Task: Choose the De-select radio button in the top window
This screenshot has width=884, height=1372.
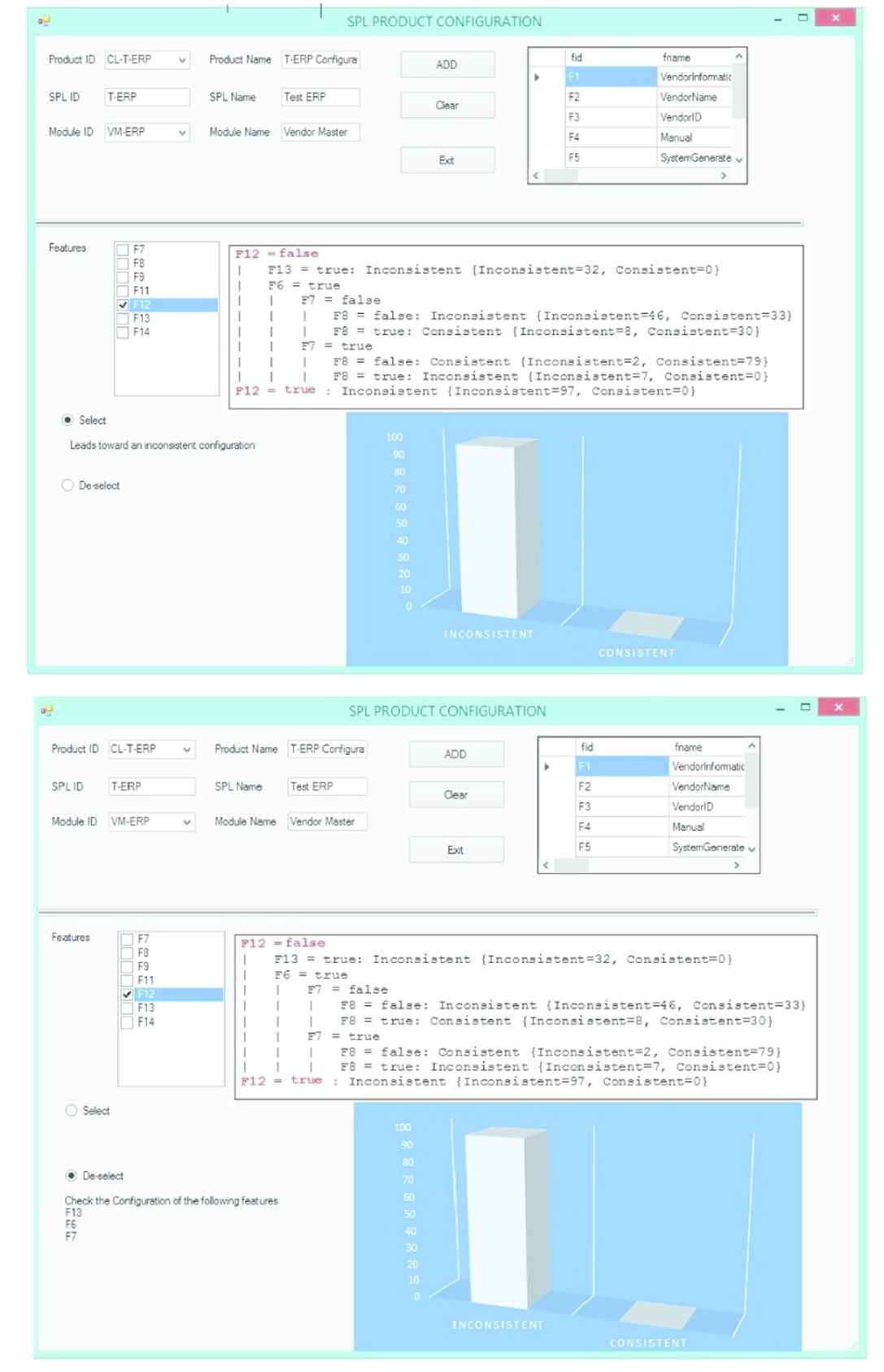Action: tap(67, 486)
